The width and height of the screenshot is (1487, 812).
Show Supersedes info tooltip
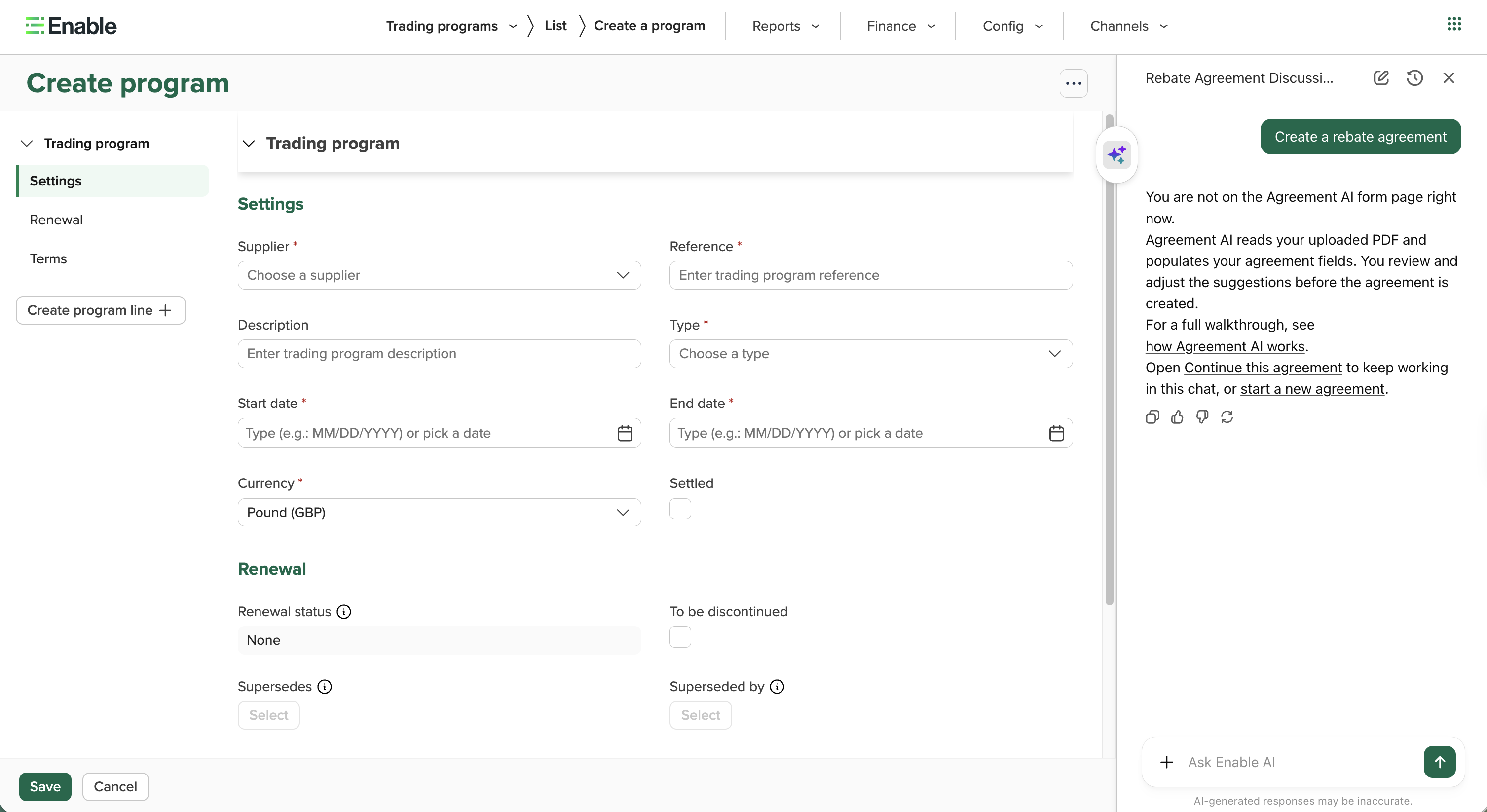pyautogui.click(x=325, y=687)
